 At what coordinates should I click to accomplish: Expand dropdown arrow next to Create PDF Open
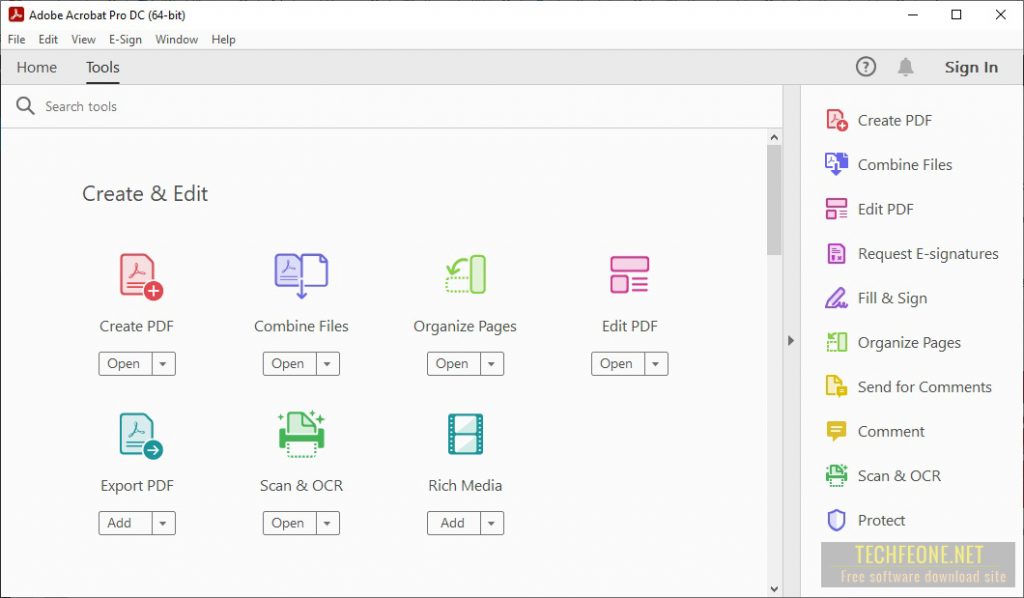tap(164, 364)
